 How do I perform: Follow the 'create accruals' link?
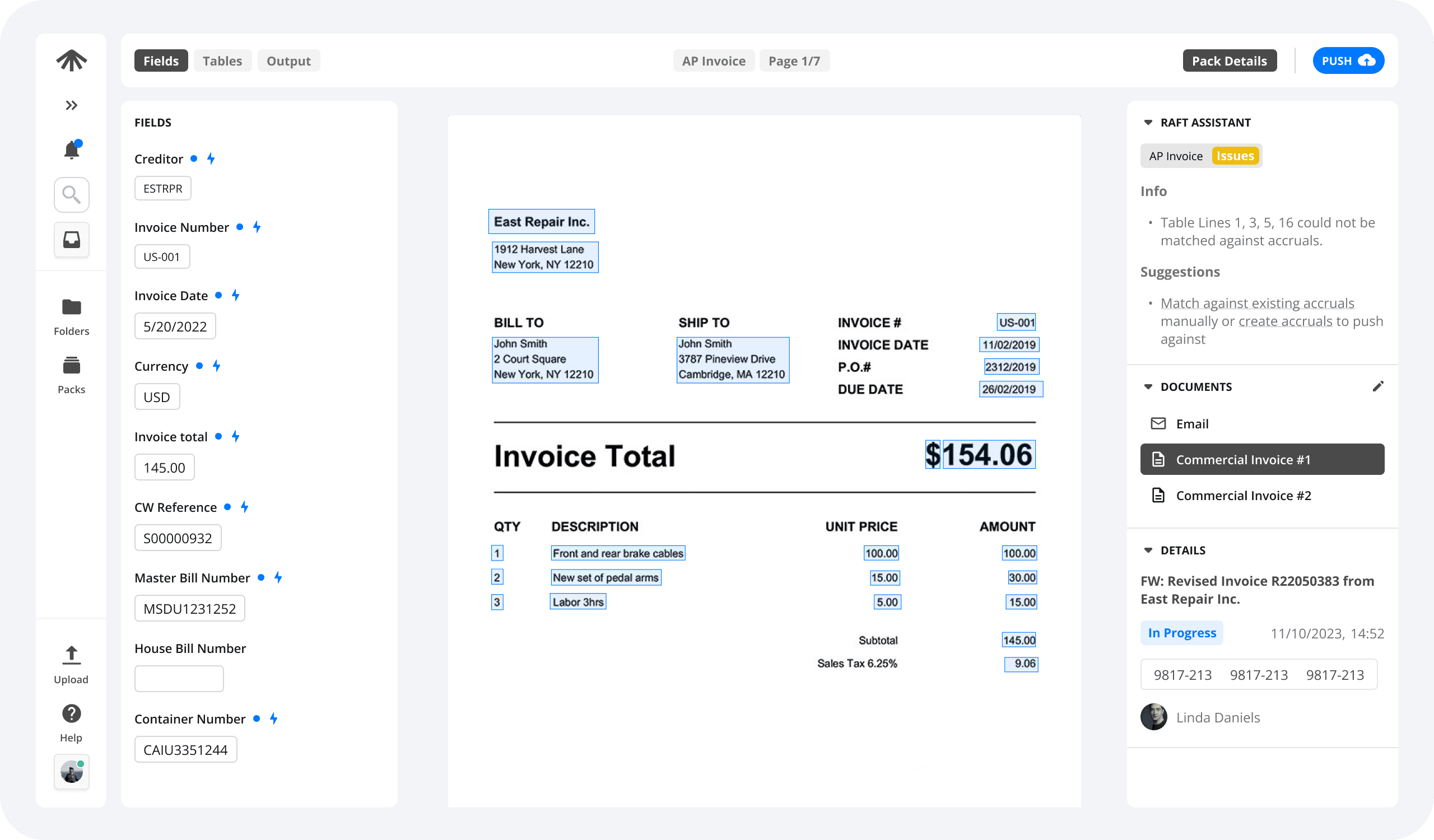(x=1285, y=321)
